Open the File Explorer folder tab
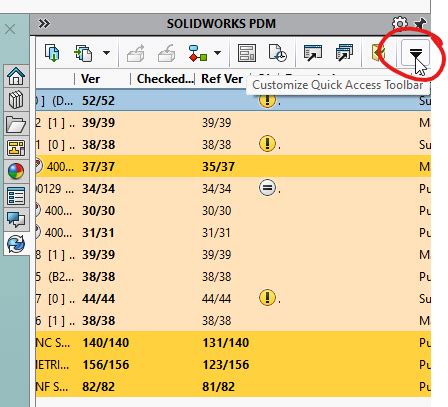The image size is (448, 407). click(x=16, y=124)
